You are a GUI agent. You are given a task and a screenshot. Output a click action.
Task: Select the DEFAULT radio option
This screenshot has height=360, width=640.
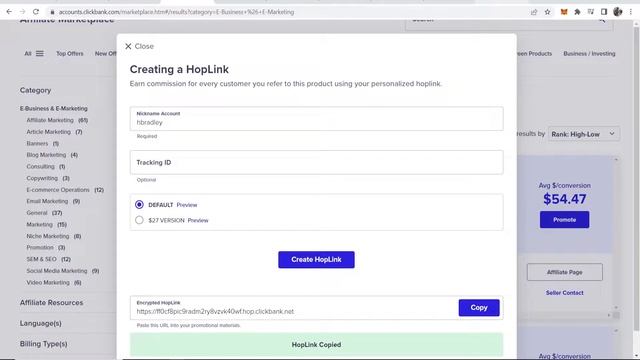(x=139, y=204)
